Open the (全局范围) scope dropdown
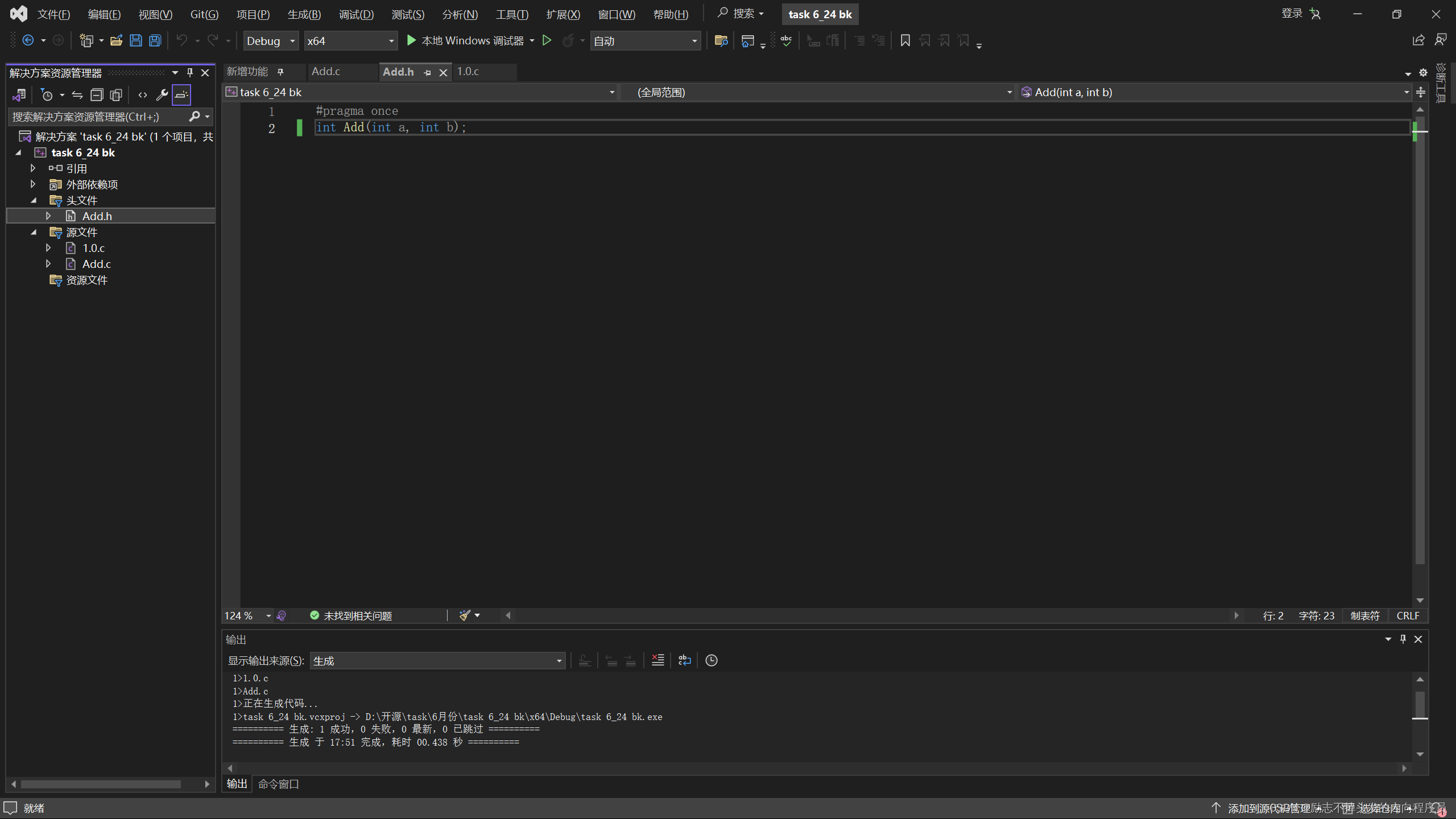The height and width of the screenshot is (819, 1456). pos(818,92)
